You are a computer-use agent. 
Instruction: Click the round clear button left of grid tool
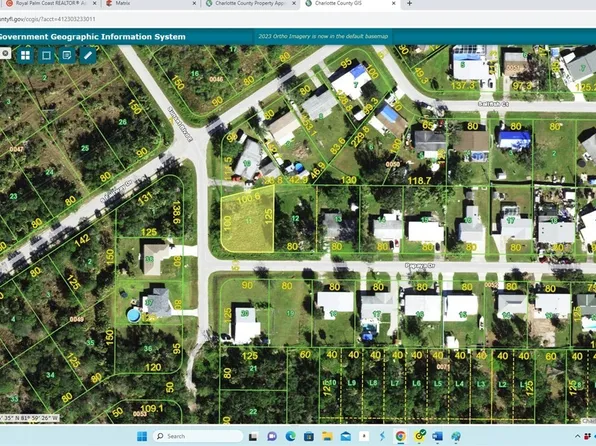tap(5, 54)
